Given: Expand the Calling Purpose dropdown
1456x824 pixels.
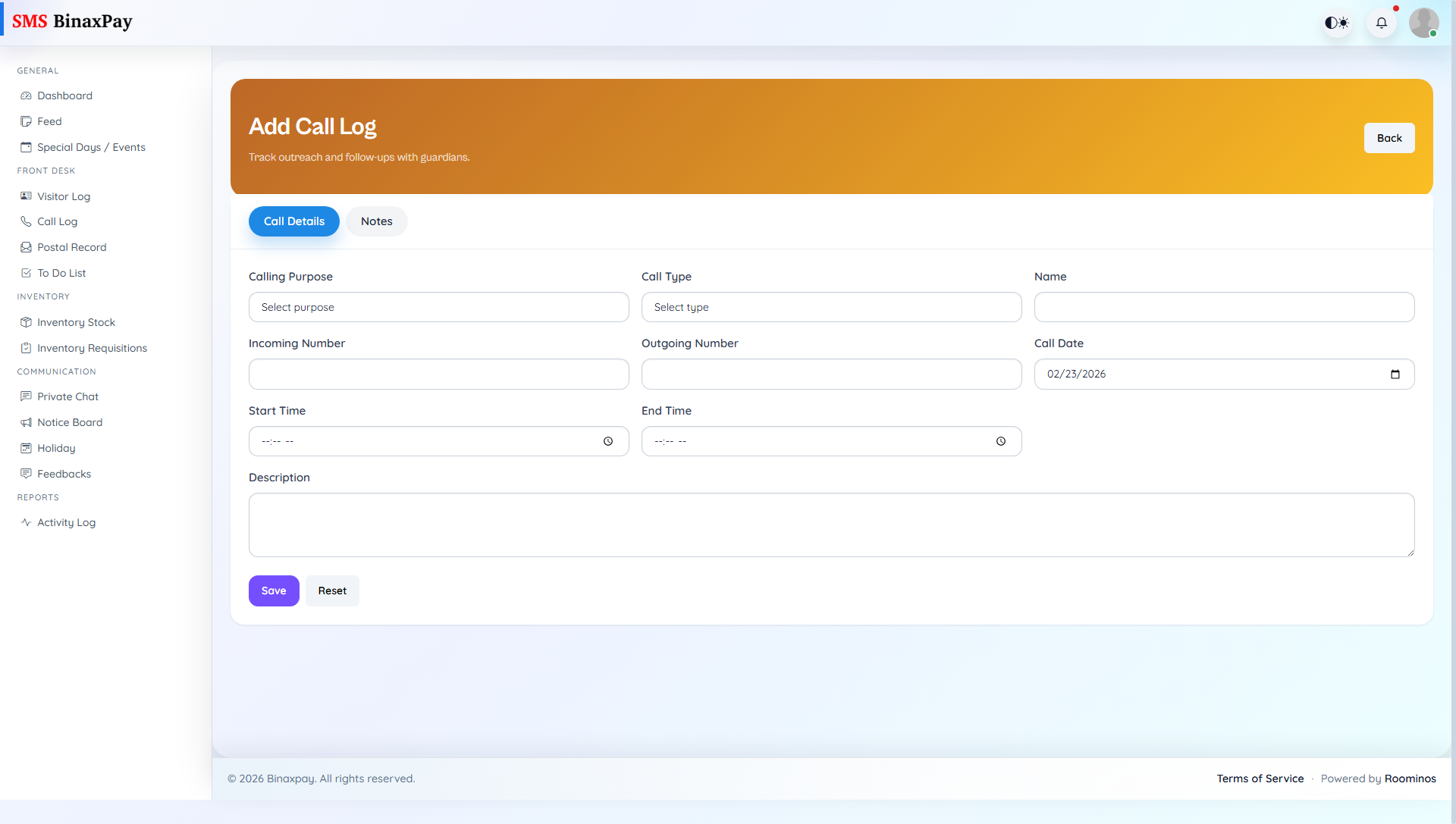Looking at the screenshot, I should point(438,307).
